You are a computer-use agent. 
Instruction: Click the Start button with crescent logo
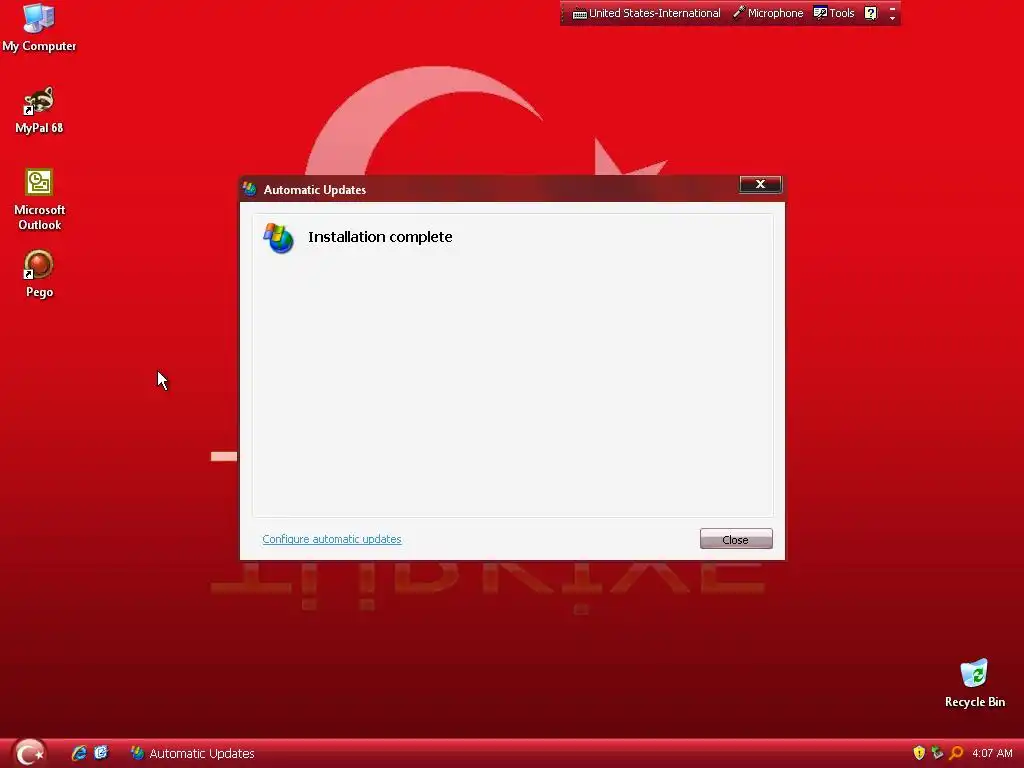point(29,753)
